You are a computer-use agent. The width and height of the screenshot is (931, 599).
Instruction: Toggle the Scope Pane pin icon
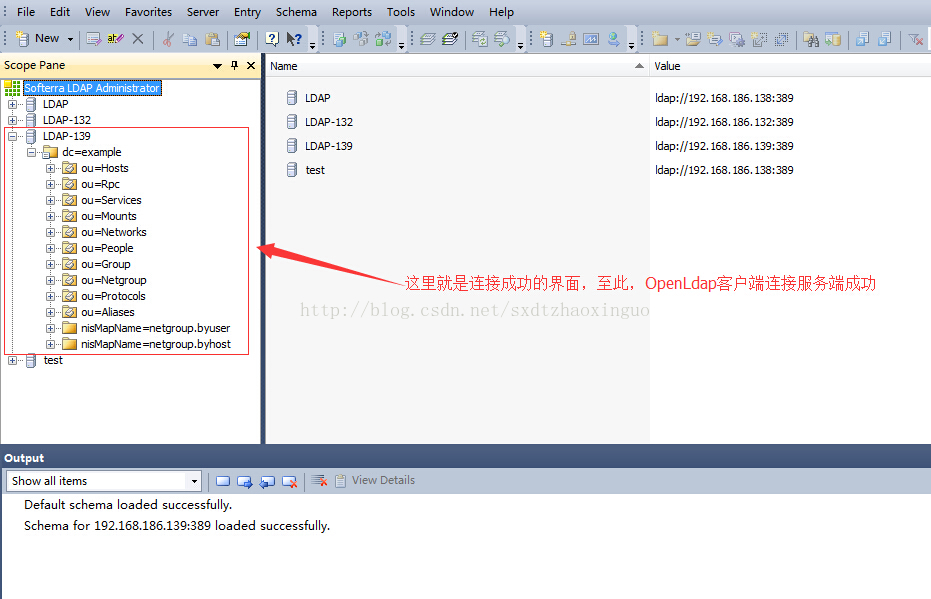pyautogui.click(x=235, y=65)
